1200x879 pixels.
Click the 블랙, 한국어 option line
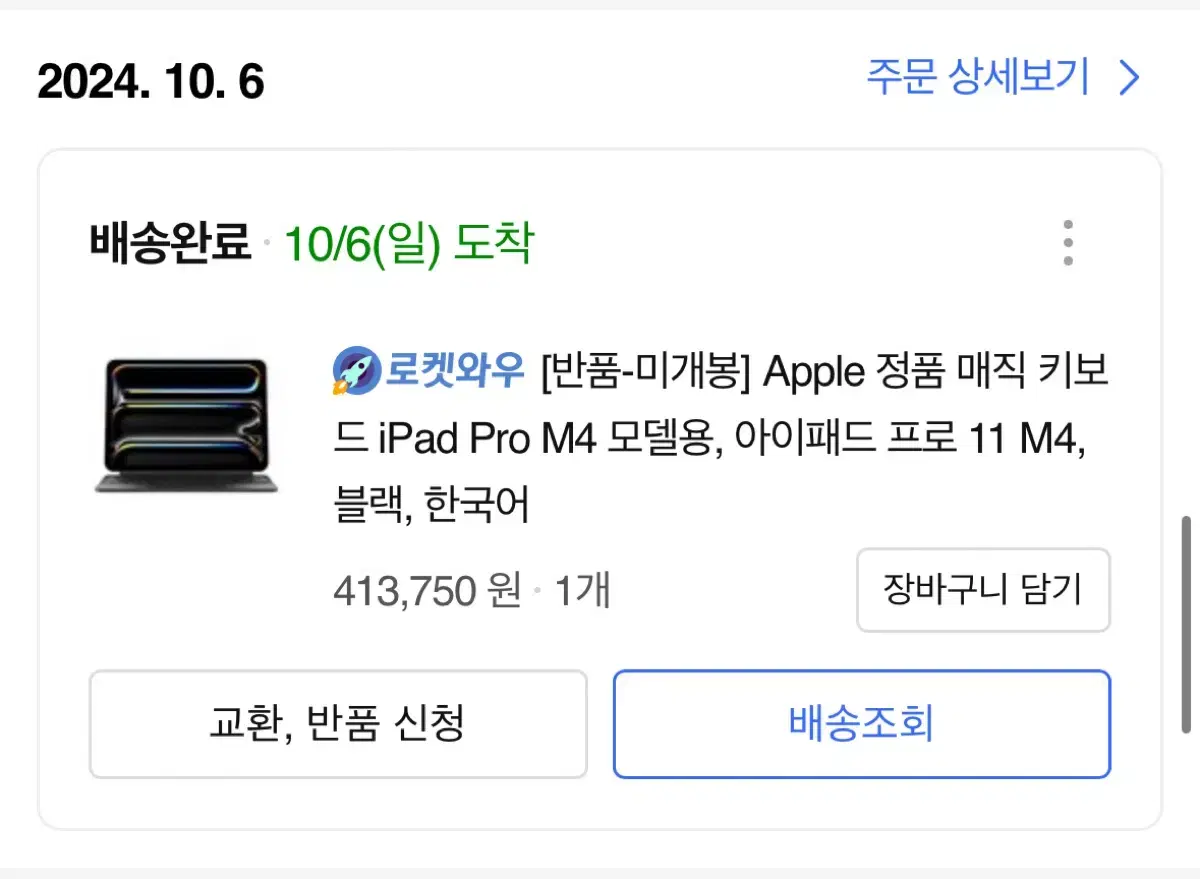pyautogui.click(x=431, y=507)
